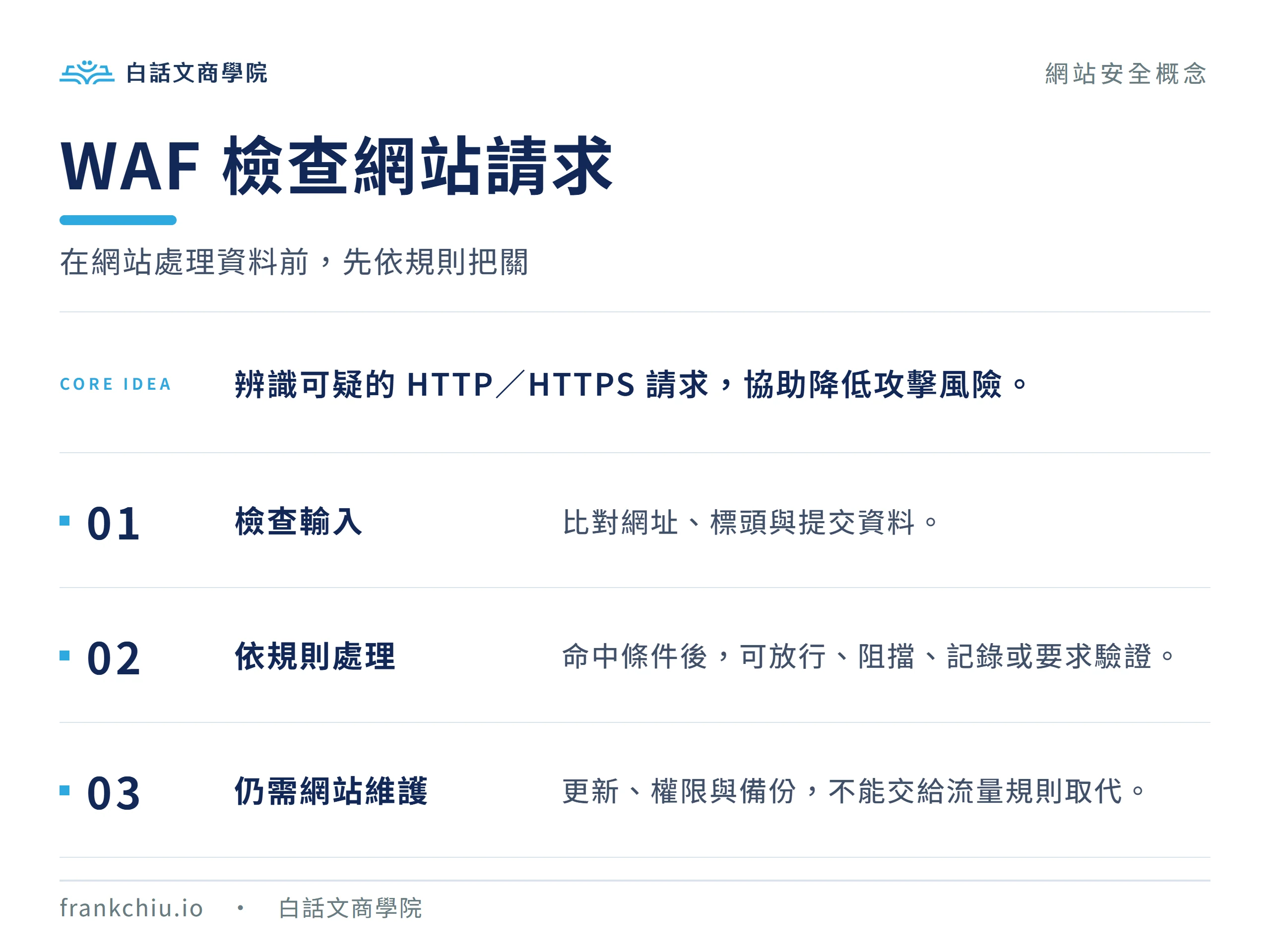Viewport: 1270px width, 952px height.
Task: Open the frankchiu.io footer link
Action: 131,908
